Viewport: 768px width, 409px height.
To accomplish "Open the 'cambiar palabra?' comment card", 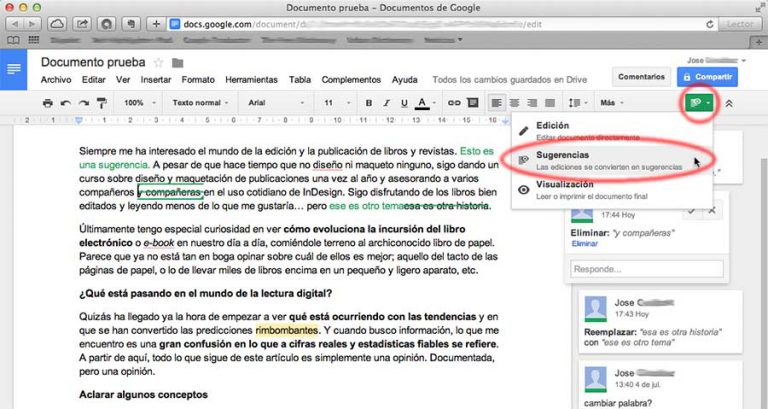I will [660, 385].
